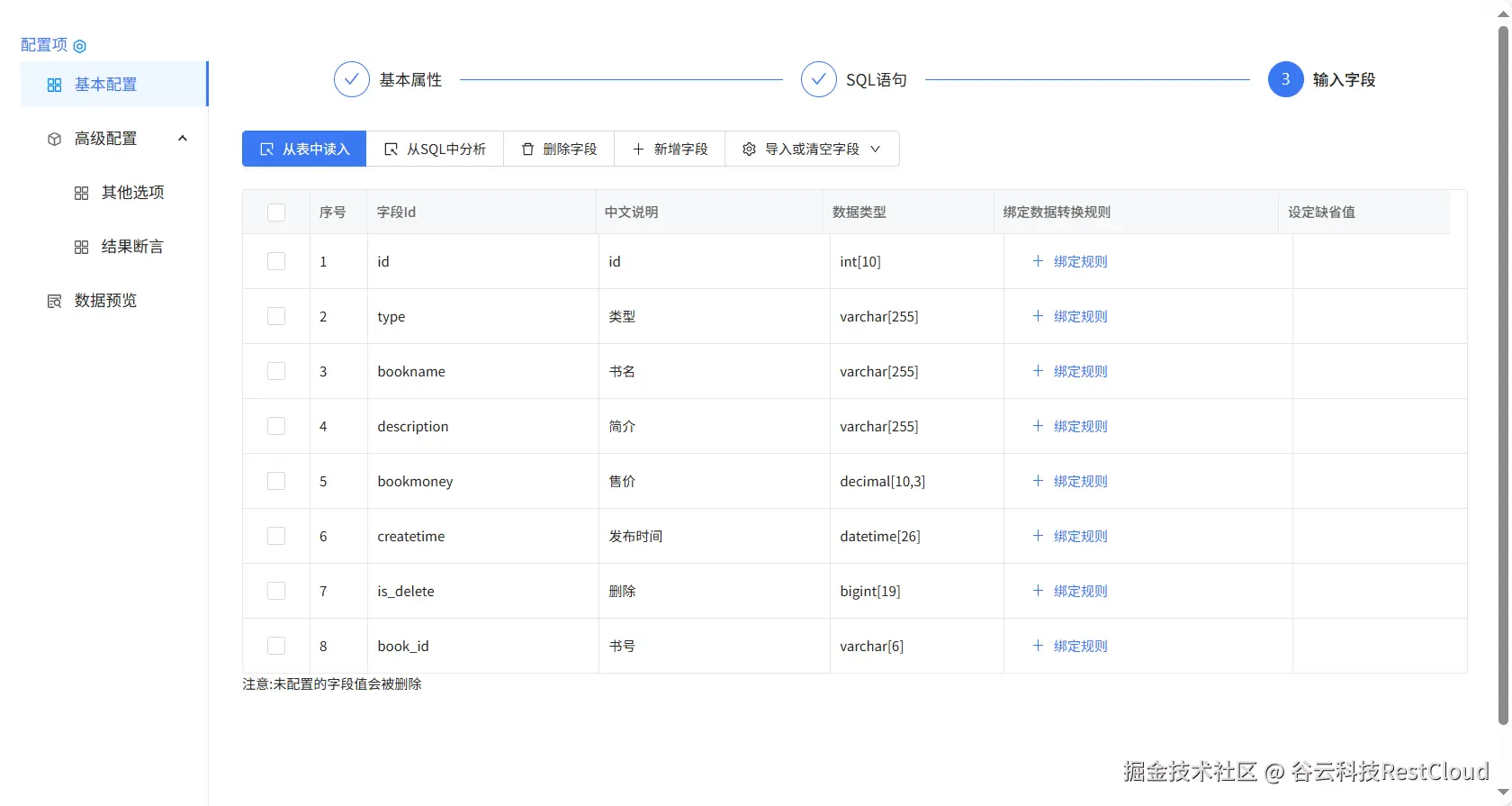Screen dimensions: 1512x806
Task: Open the 导入或清空字段 dropdown arrow
Action: pos(875,149)
